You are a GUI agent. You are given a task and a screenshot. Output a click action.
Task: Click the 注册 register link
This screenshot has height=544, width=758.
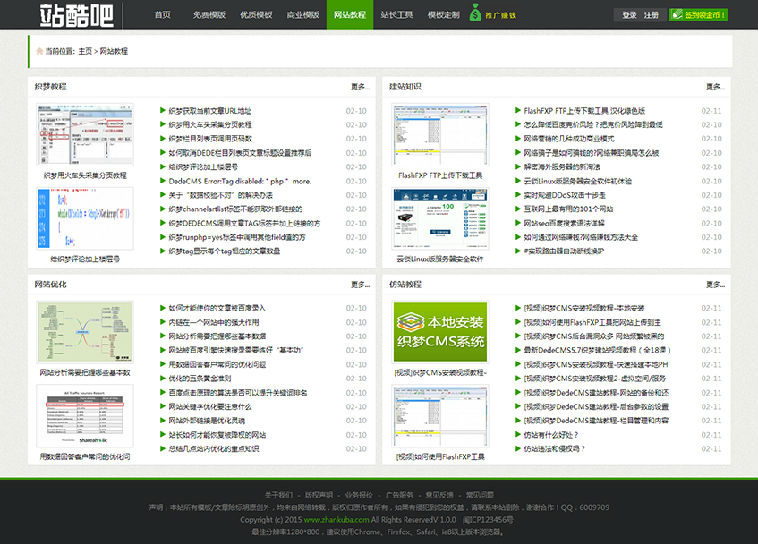coord(652,15)
